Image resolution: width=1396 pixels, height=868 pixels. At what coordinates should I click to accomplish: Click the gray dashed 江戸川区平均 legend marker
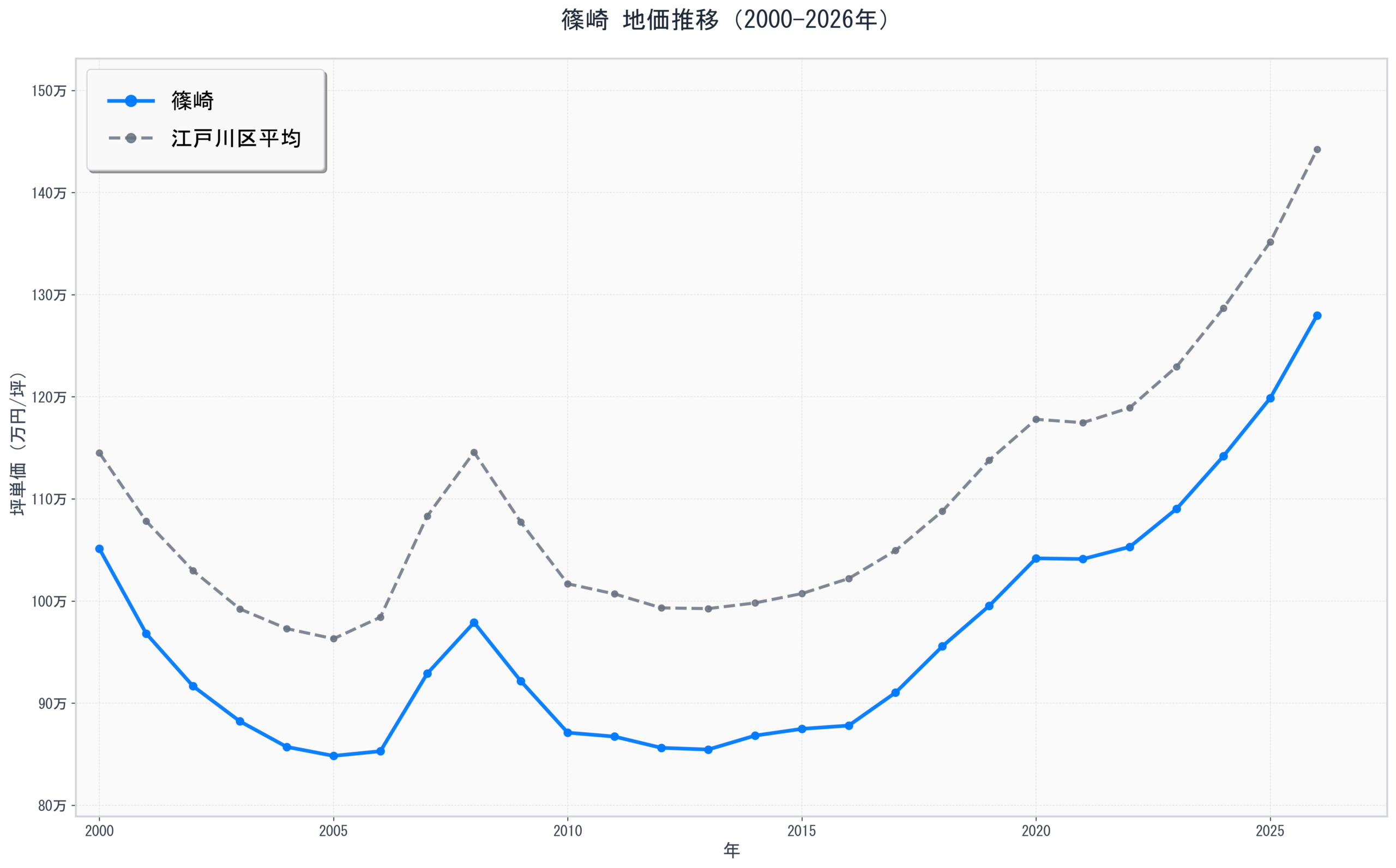coord(131,138)
